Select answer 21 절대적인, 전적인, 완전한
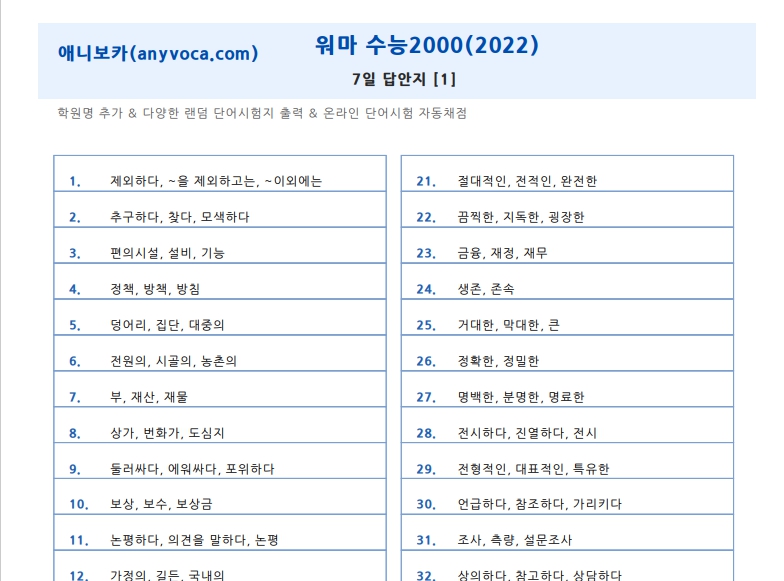This screenshot has width=784, height=581. [527, 181]
